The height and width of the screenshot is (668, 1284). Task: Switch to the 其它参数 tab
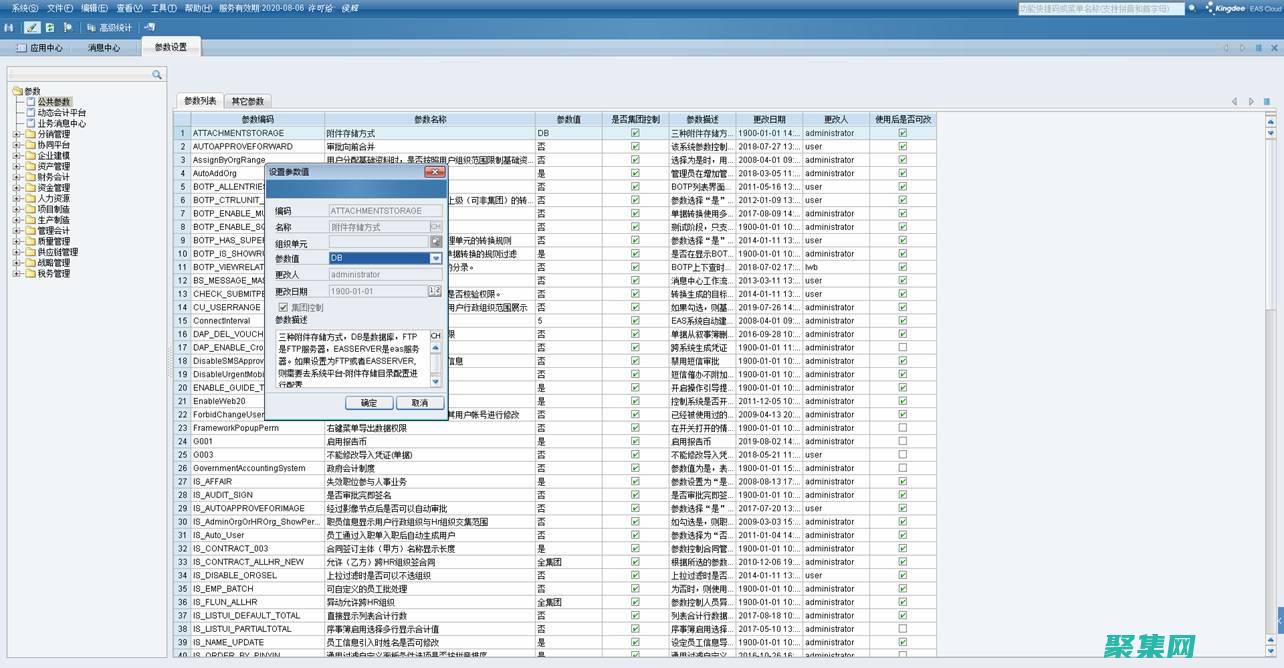point(248,101)
